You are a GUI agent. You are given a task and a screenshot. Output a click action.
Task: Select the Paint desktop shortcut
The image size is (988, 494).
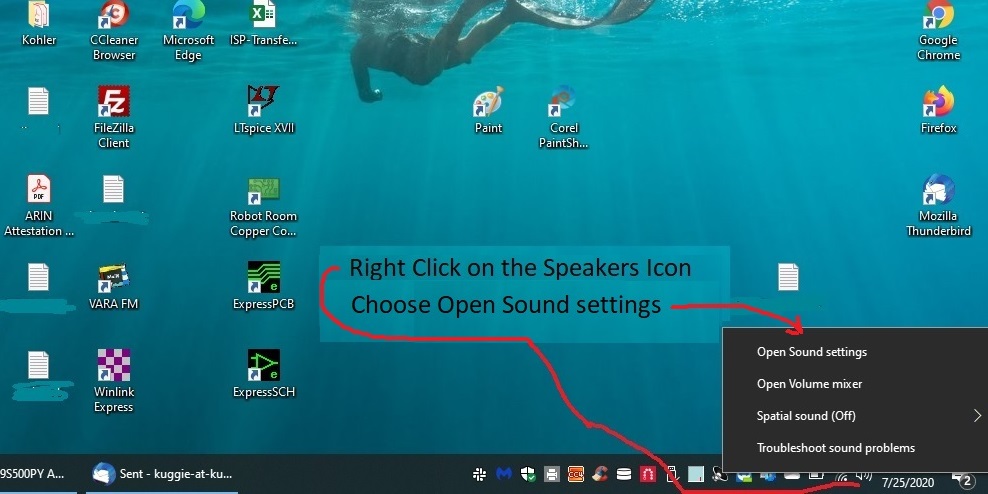488,111
